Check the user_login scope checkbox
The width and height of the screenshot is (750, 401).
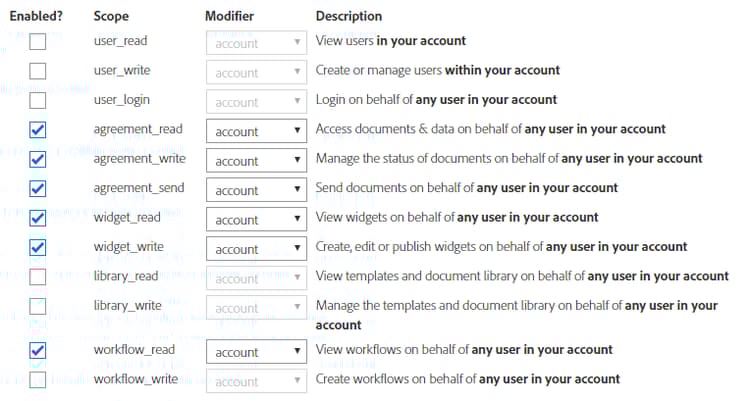(x=37, y=101)
